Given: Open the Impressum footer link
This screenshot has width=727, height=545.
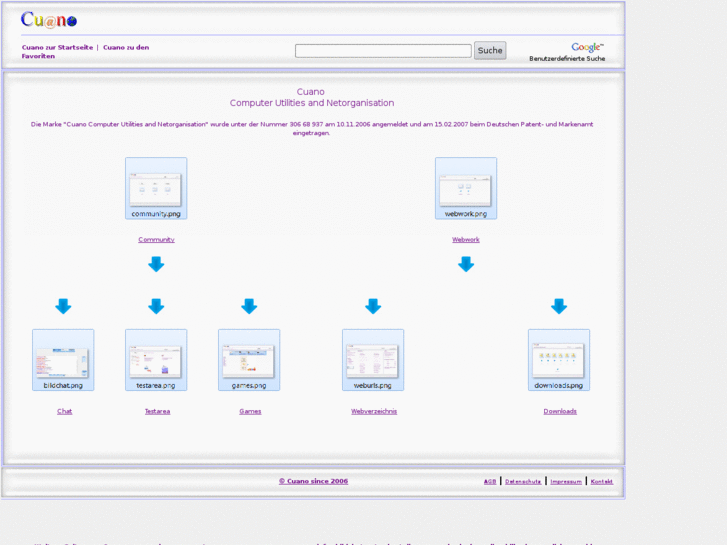Looking at the screenshot, I should click(x=566, y=481).
